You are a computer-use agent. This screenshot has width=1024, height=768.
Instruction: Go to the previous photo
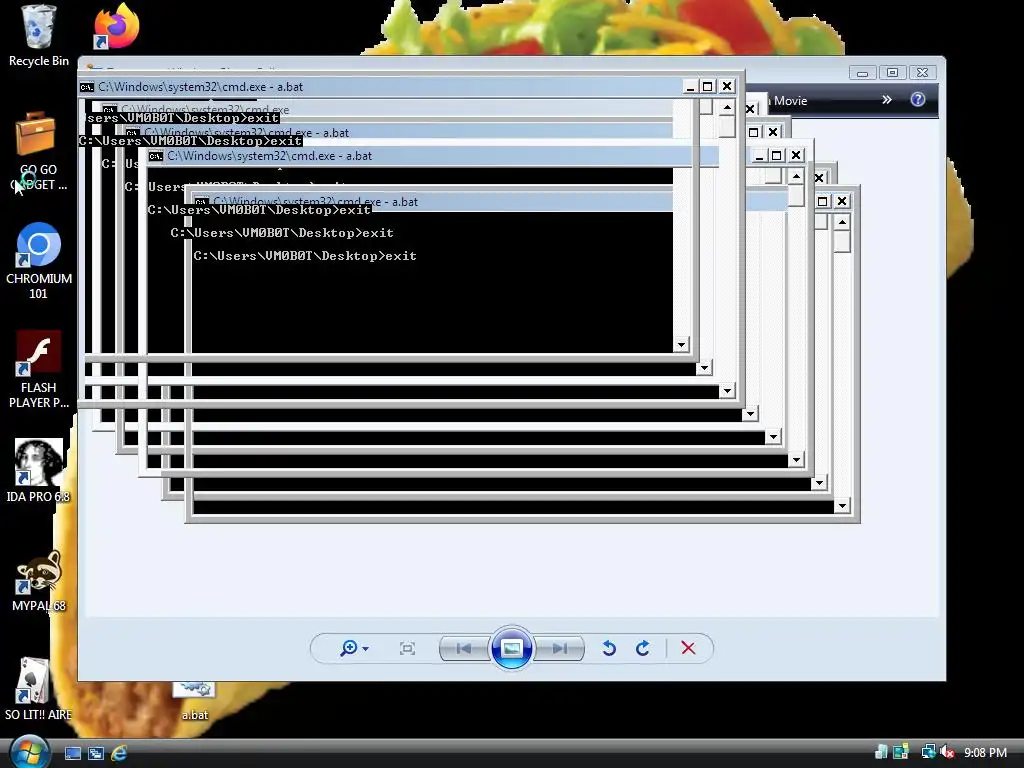coord(464,648)
